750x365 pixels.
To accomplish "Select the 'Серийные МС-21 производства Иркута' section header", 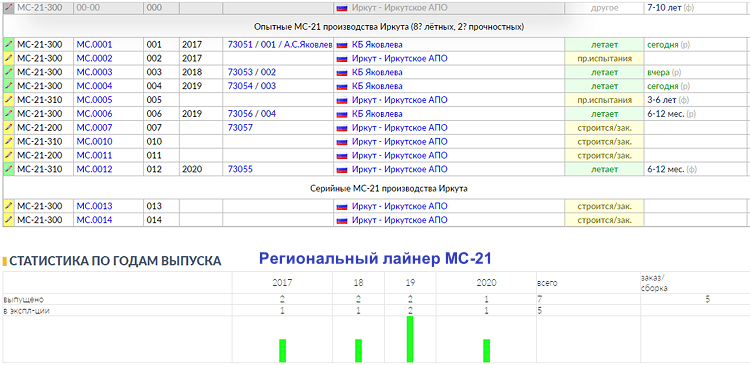I will 389,188.
